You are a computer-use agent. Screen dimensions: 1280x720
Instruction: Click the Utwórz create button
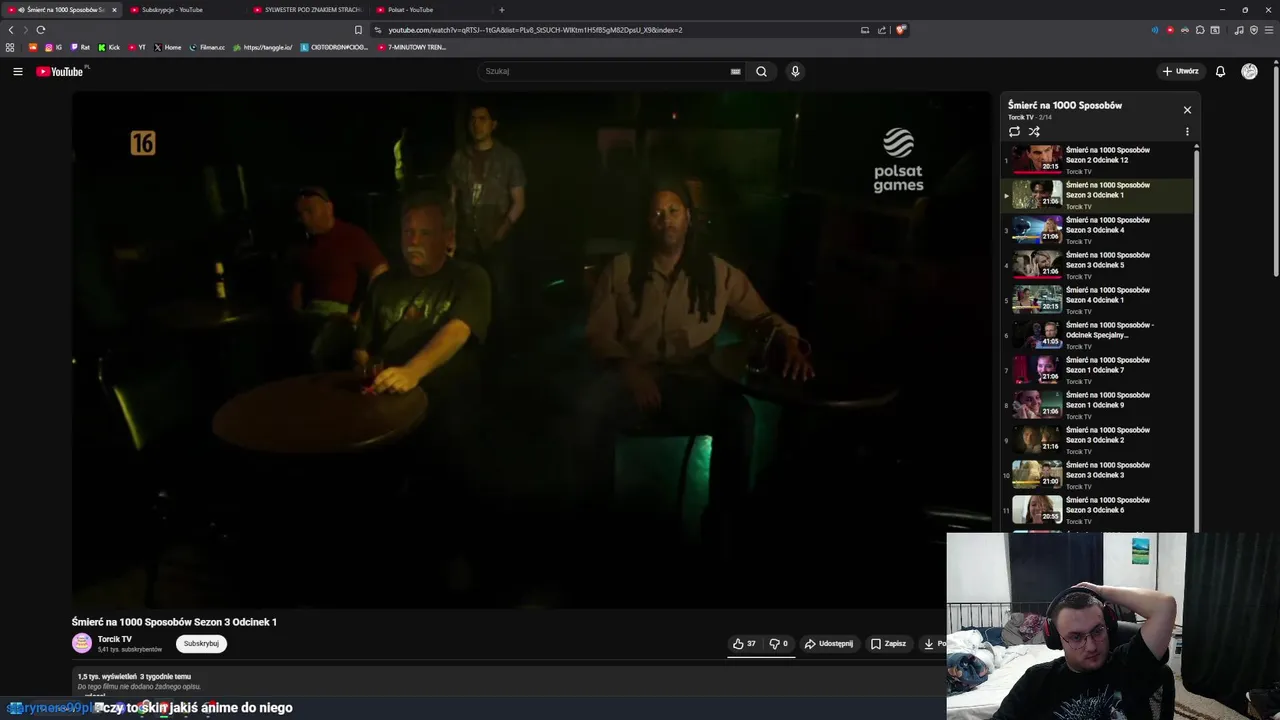tap(1181, 71)
